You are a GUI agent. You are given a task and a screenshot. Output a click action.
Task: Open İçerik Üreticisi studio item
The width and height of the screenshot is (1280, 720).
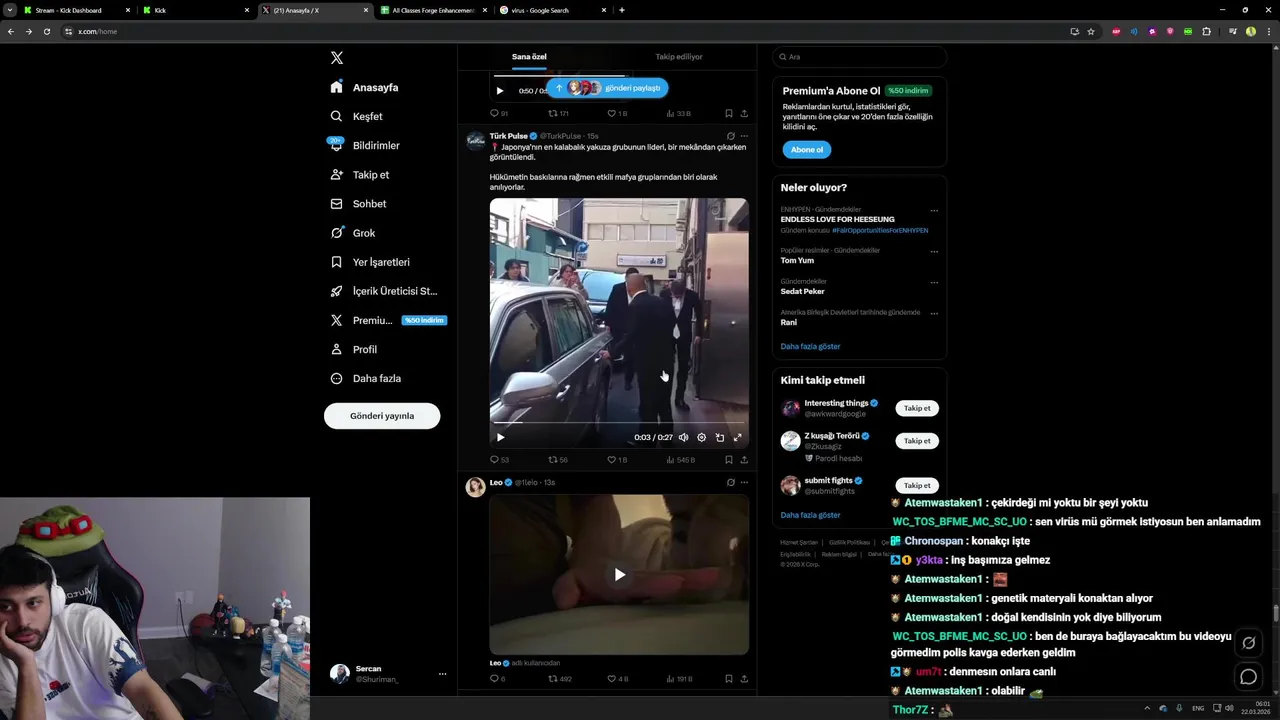click(384, 291)
